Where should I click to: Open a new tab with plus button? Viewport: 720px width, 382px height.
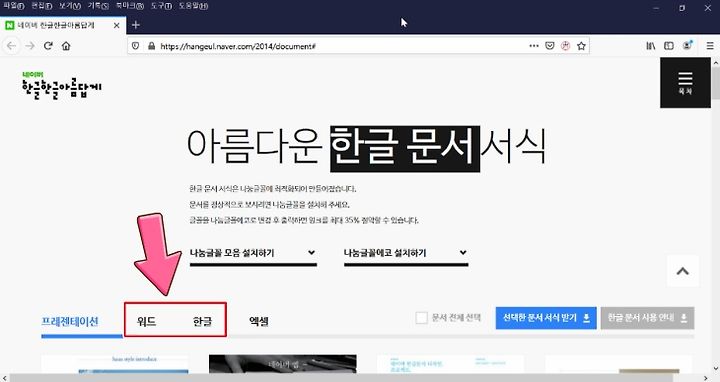pos(135,25)
